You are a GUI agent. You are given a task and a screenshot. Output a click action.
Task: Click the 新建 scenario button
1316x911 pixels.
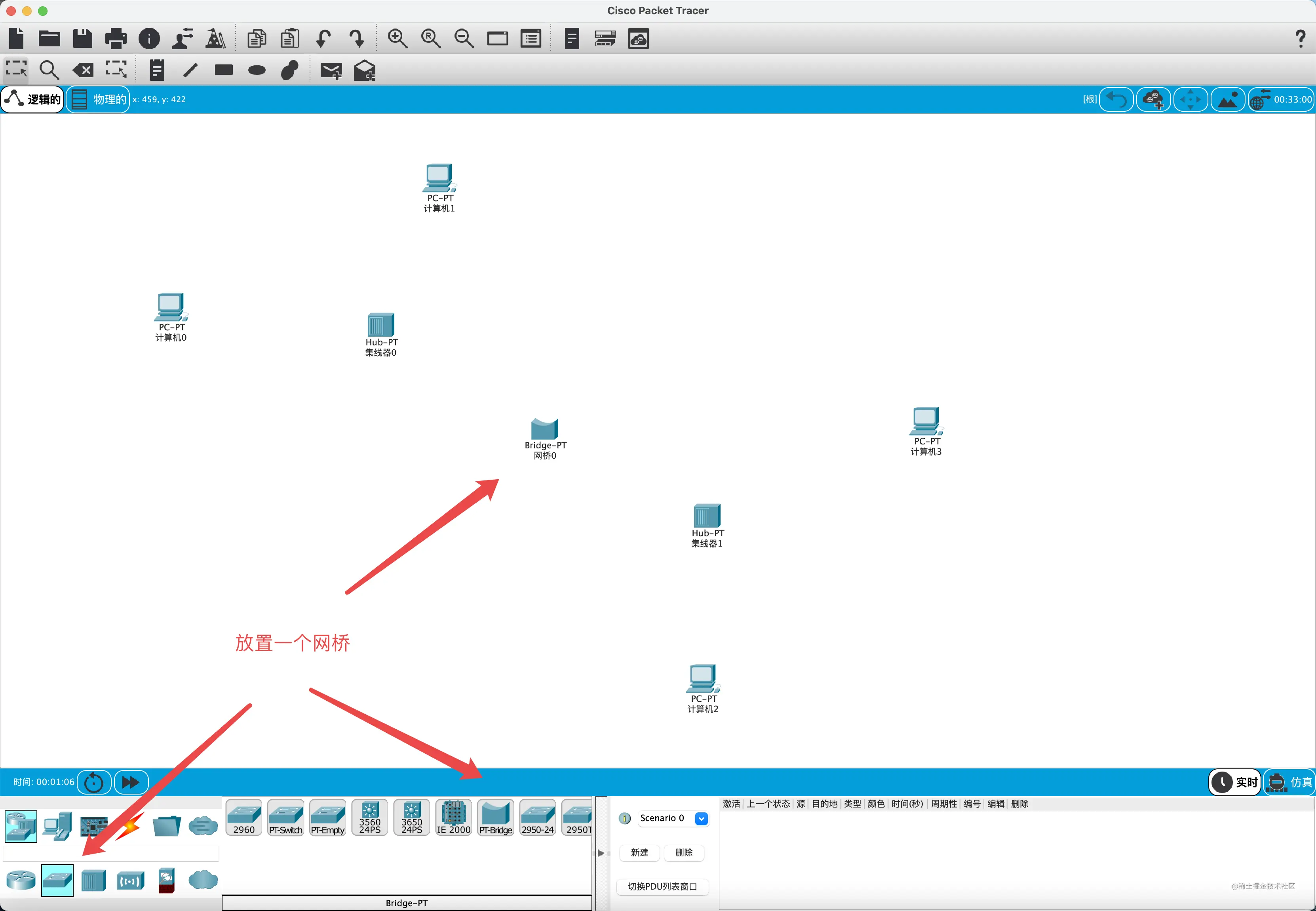pyautogui.click(x=639, y=853)
